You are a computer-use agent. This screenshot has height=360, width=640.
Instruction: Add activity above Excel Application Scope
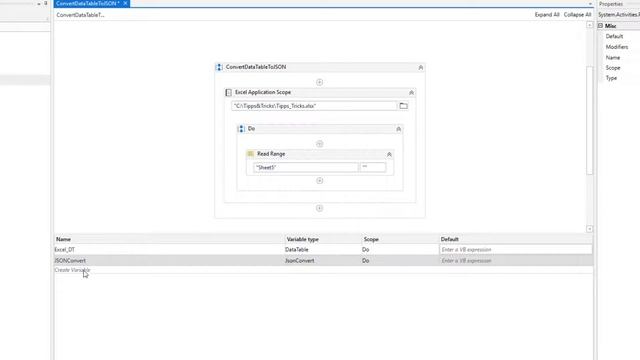(x=320, y=82)
